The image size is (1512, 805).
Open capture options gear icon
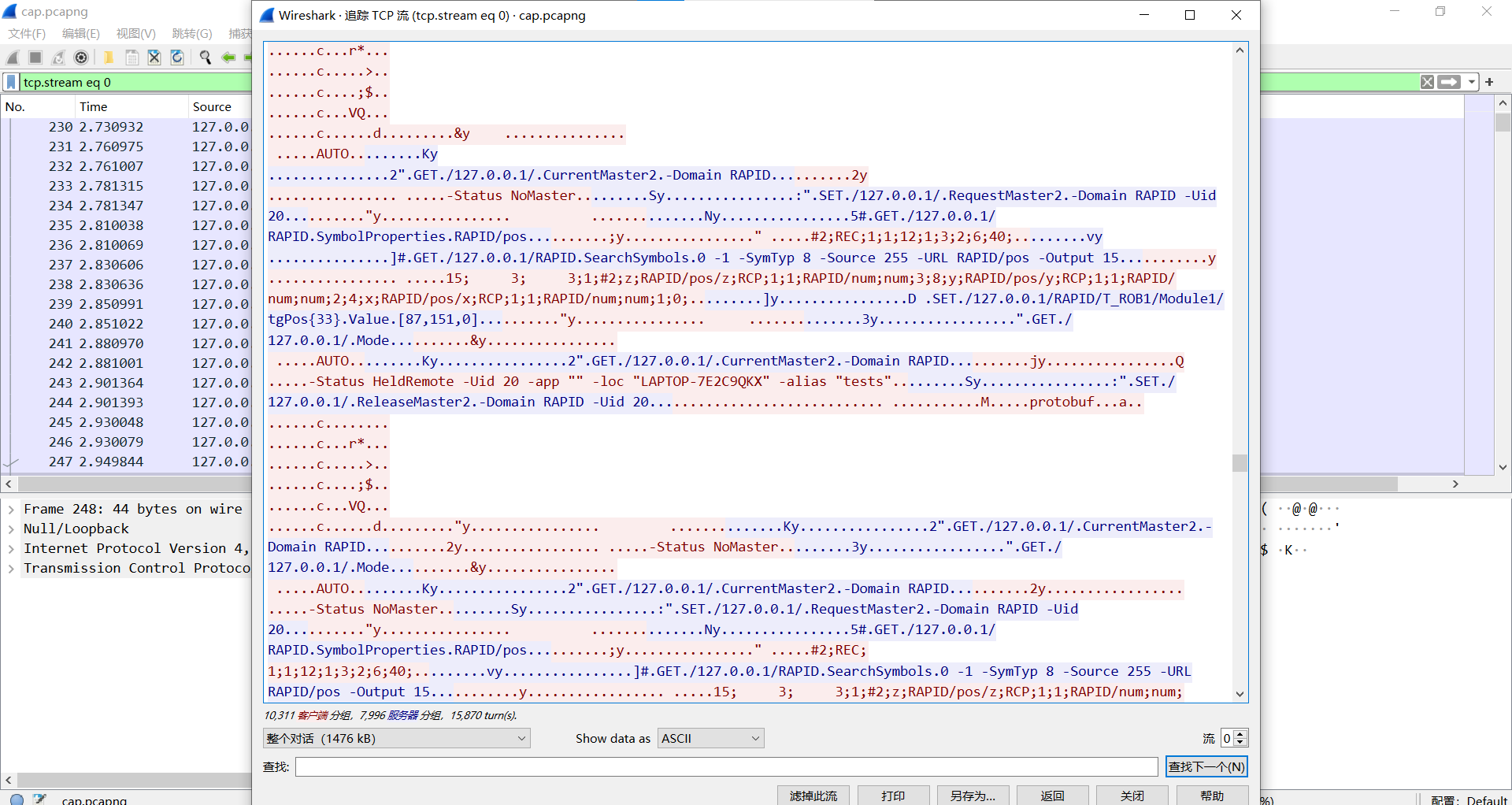[81, 57]
